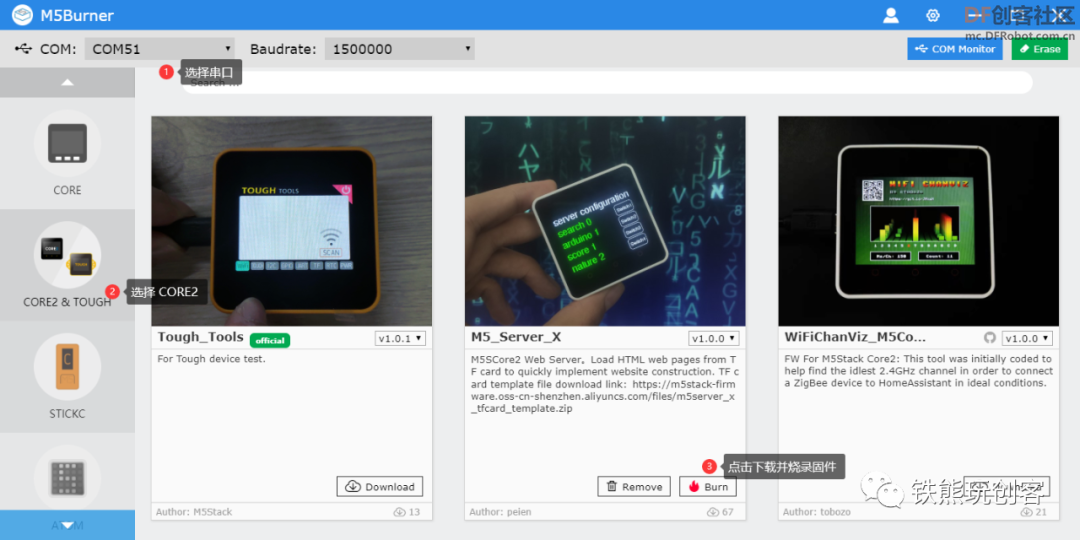The image size is (1080, 540).
Task: Click the download count 13
Action: point(407,512)
